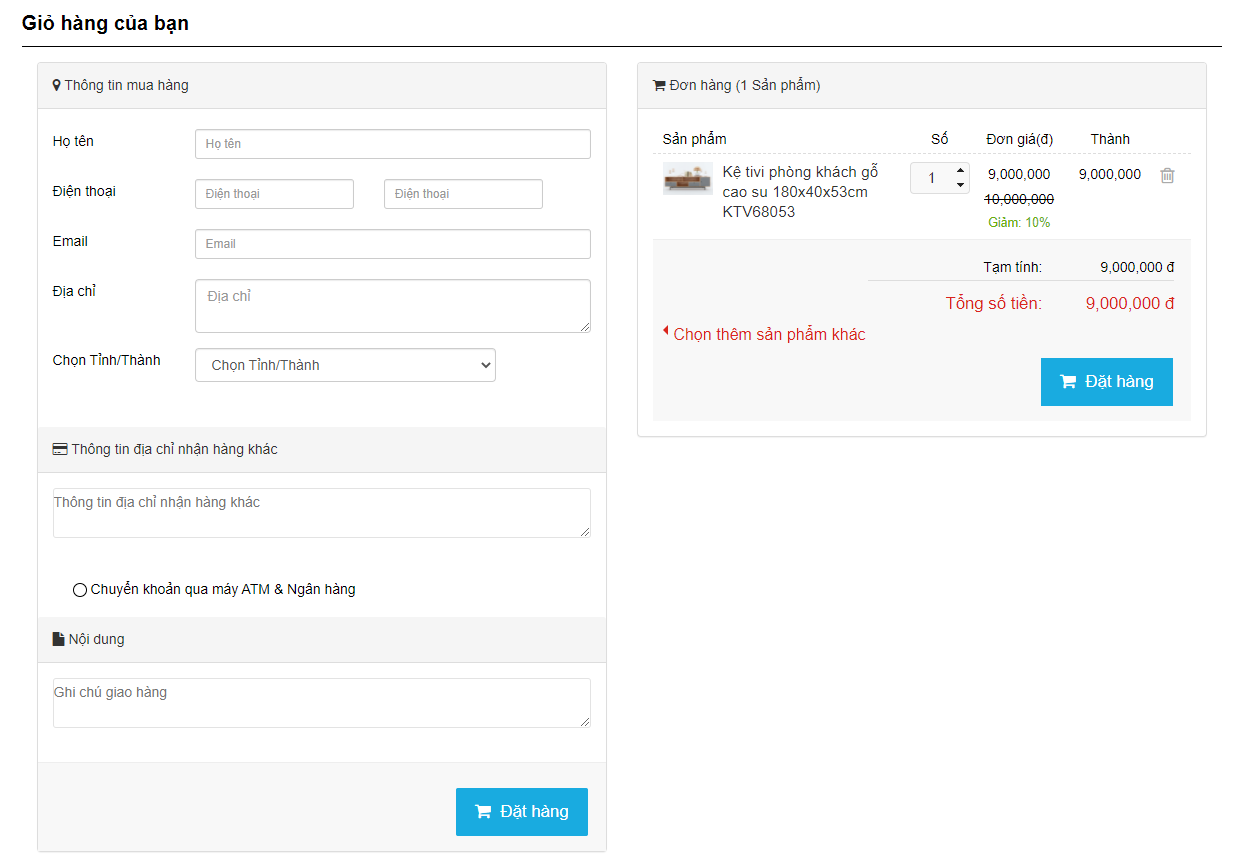This screenshot has width=1237, height=868.
Task: Click the cart icon beside Đơn hàng header
Action: 659,86
